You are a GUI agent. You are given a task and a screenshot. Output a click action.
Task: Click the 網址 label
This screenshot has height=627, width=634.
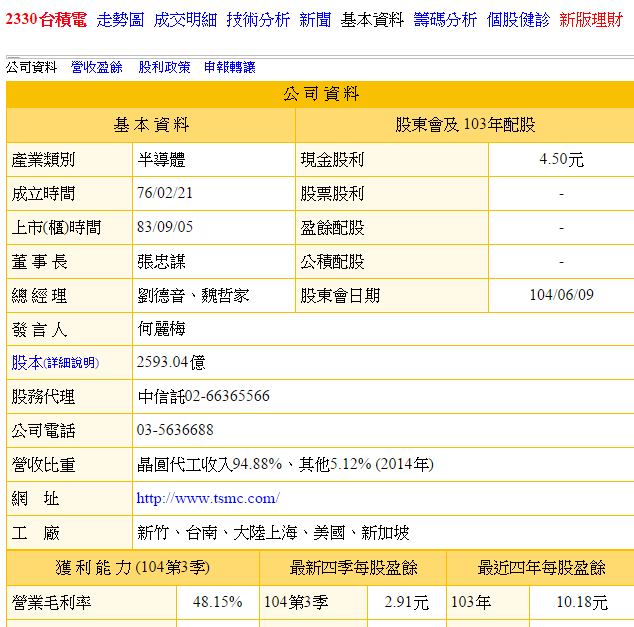click(x=36, y=498)
